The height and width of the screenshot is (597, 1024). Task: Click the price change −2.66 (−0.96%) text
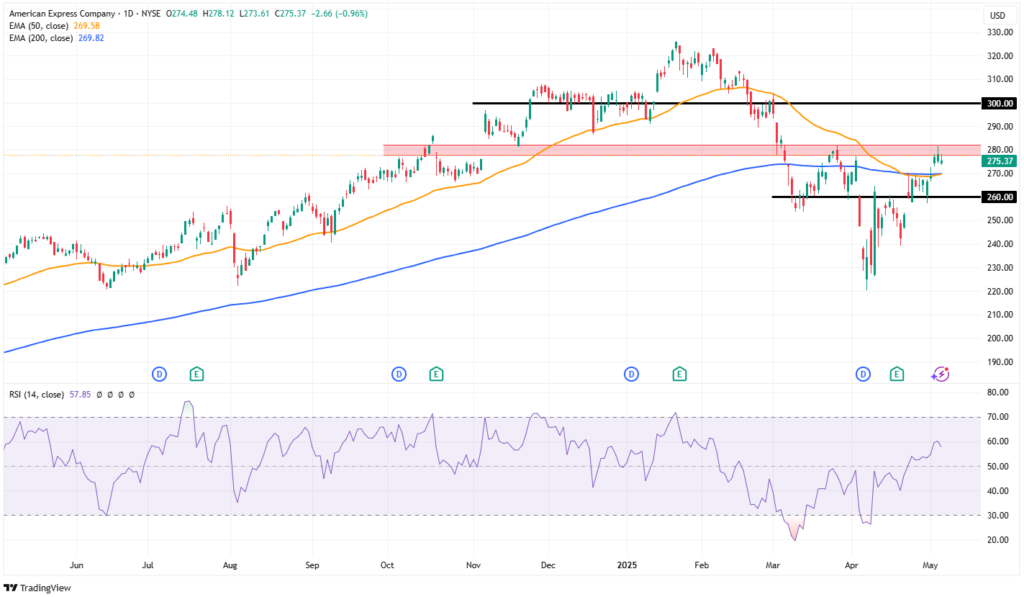[x=339, y=14]
